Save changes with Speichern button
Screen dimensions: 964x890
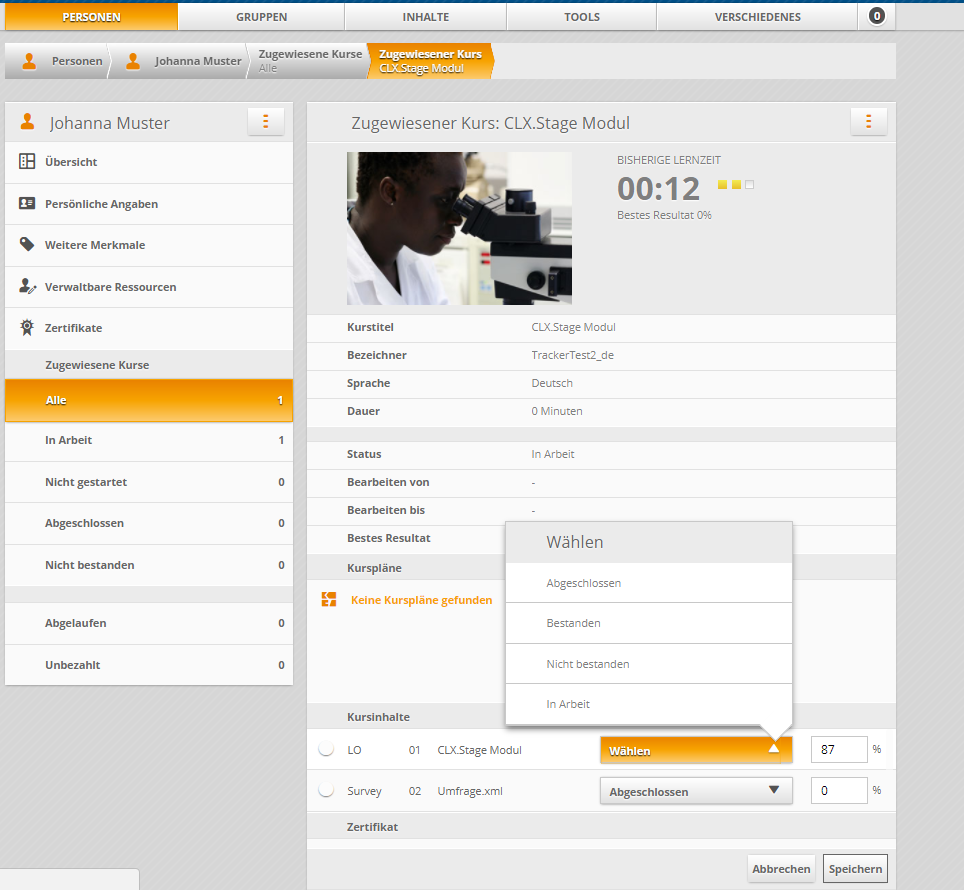855,869
